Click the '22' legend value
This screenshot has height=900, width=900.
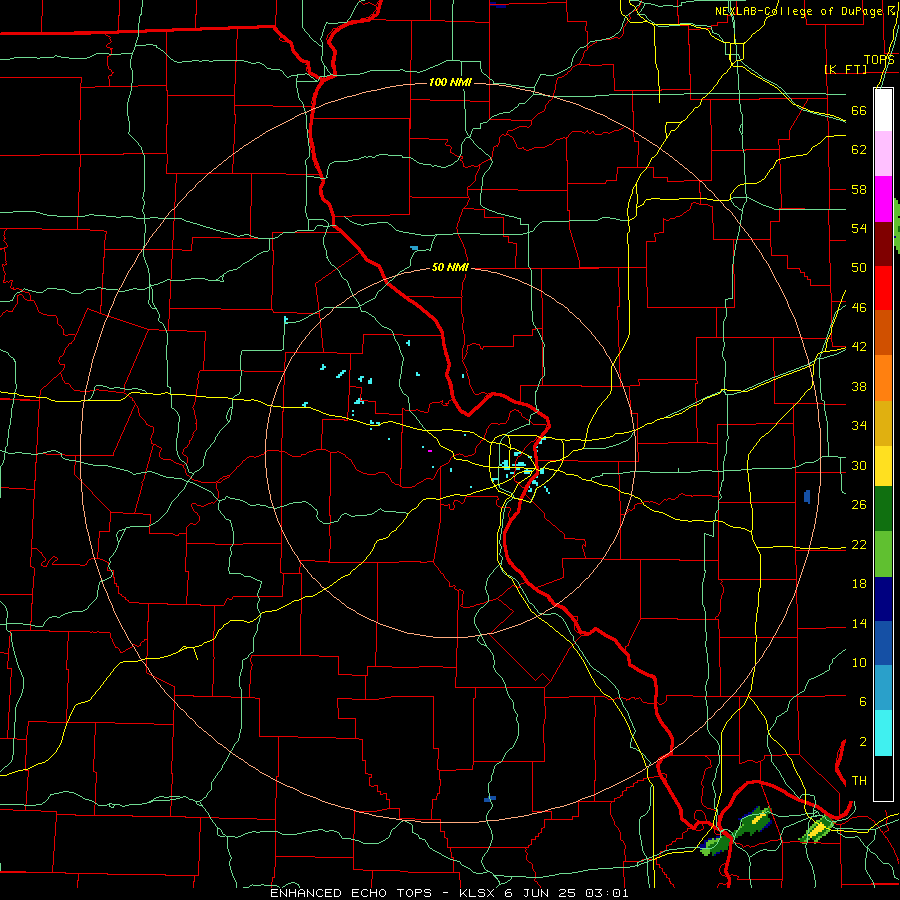859,544
